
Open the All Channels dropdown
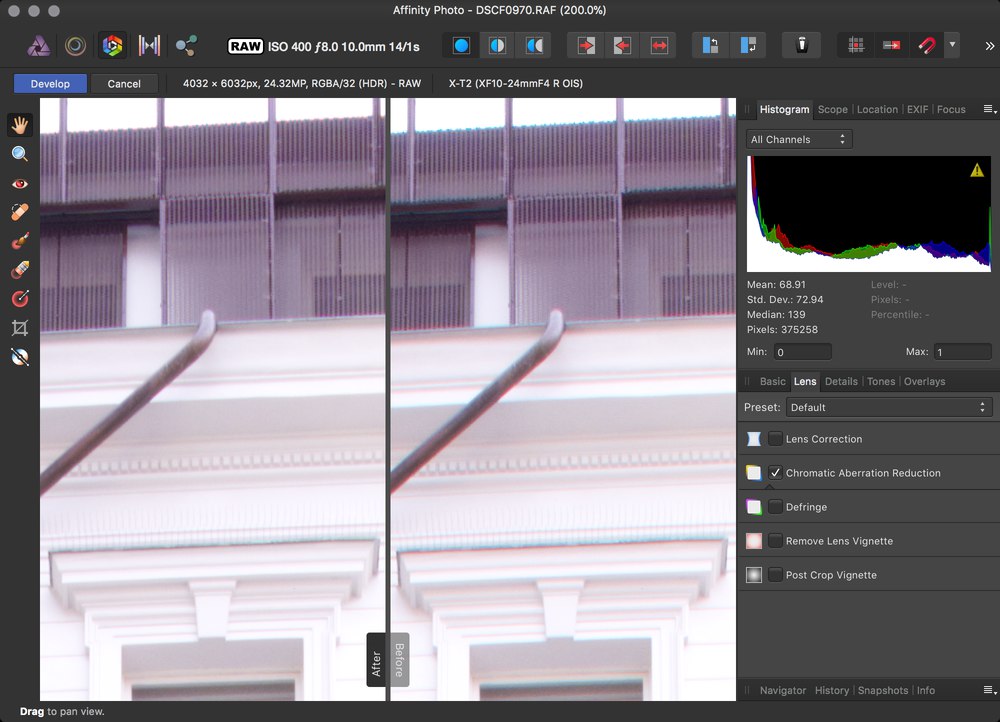(x=799, y=139)
